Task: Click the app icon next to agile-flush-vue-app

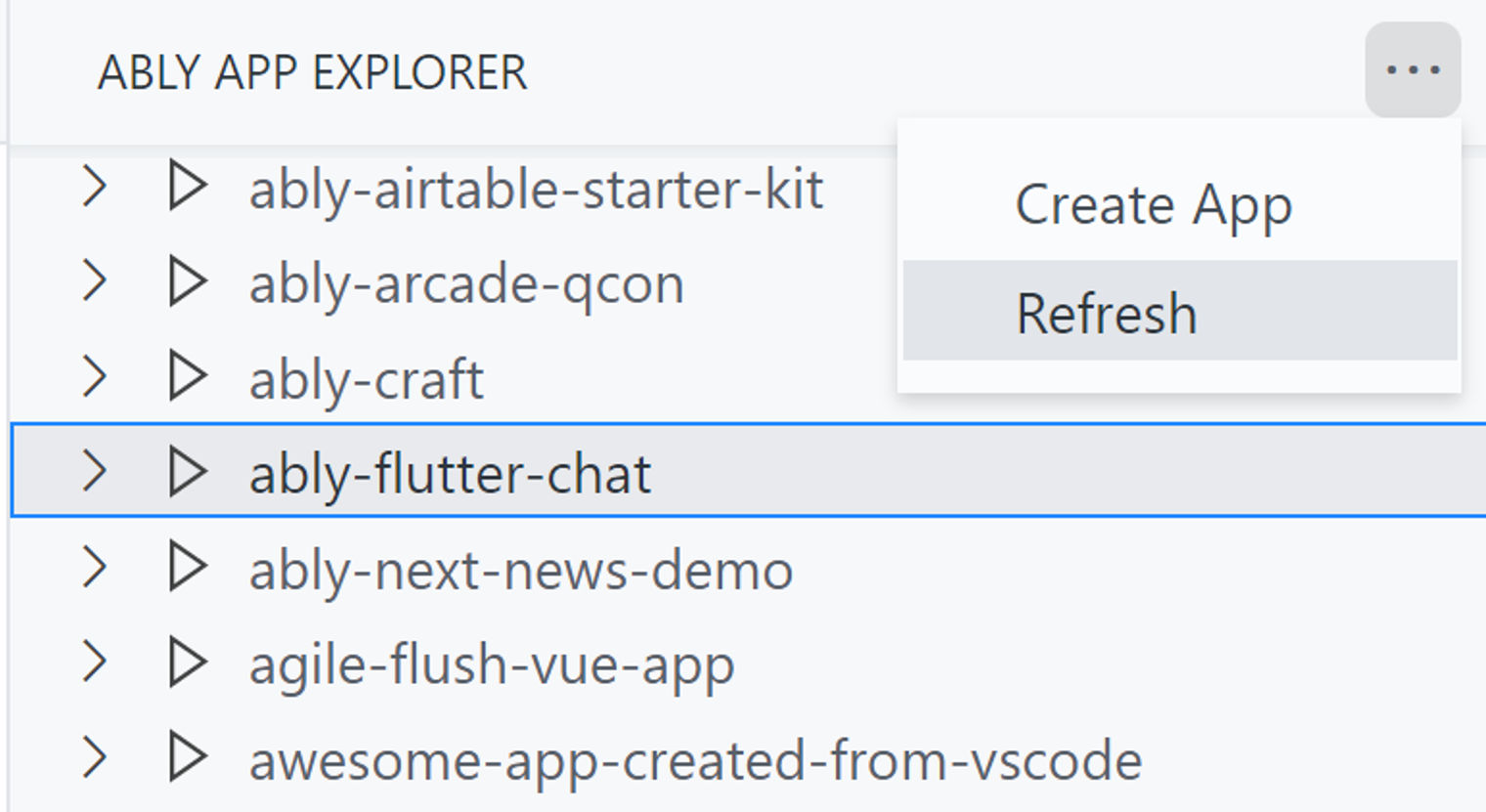Action: click(189, 662)
